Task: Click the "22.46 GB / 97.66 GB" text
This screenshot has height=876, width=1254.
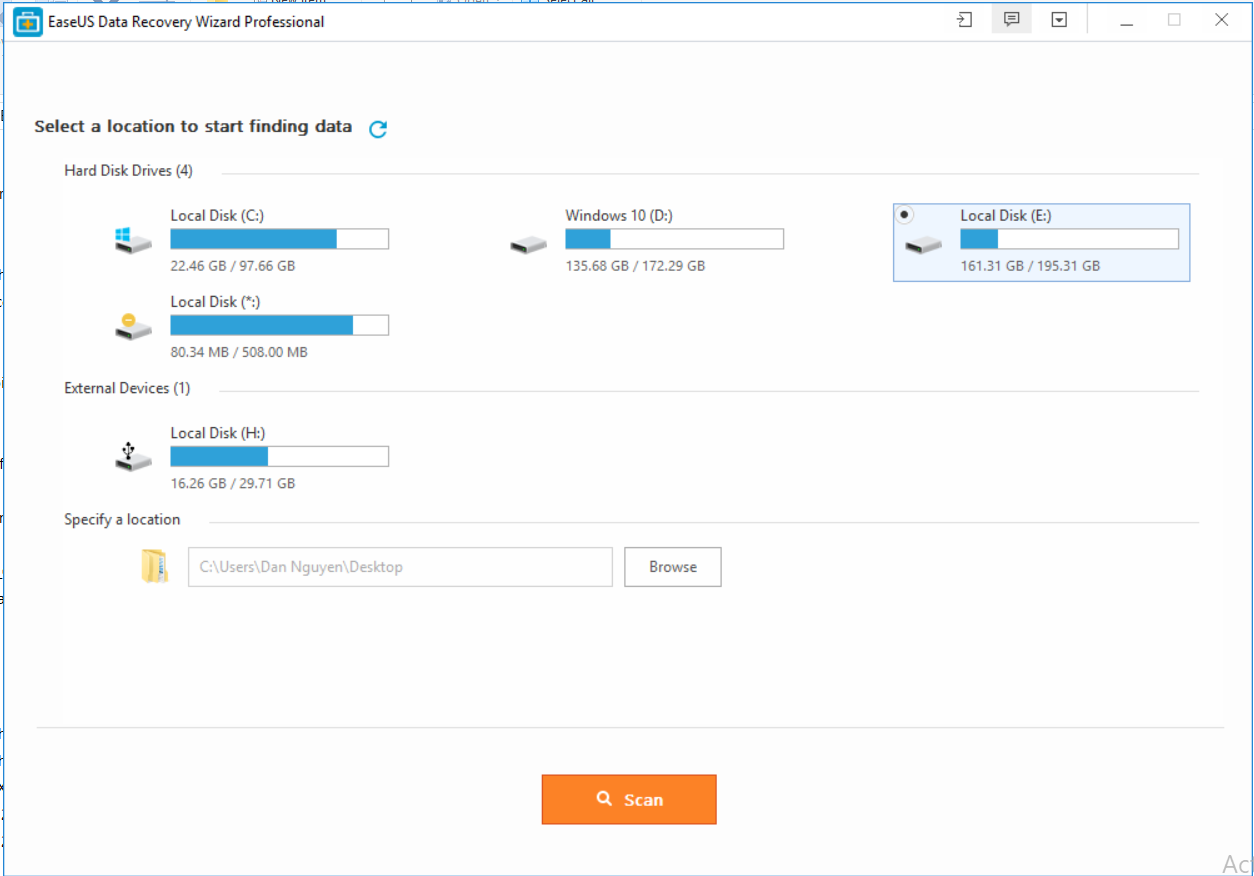Action: tap(233, 266)
